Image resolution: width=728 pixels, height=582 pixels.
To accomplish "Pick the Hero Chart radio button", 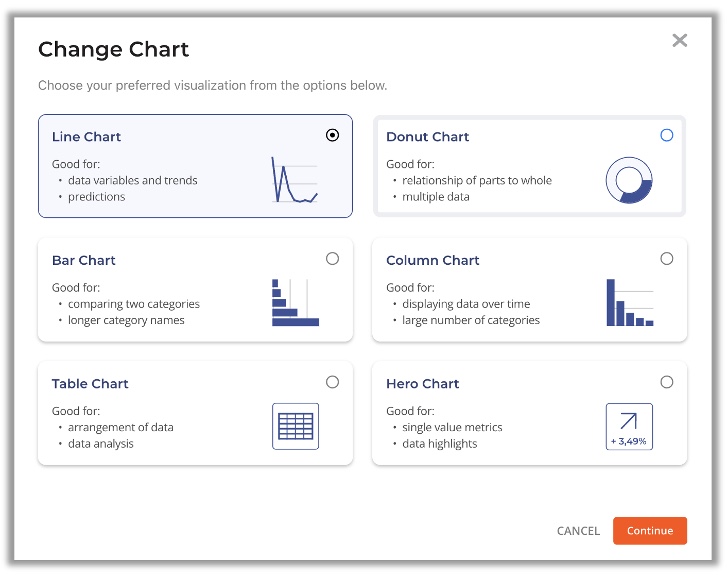I will coord(667,382).
